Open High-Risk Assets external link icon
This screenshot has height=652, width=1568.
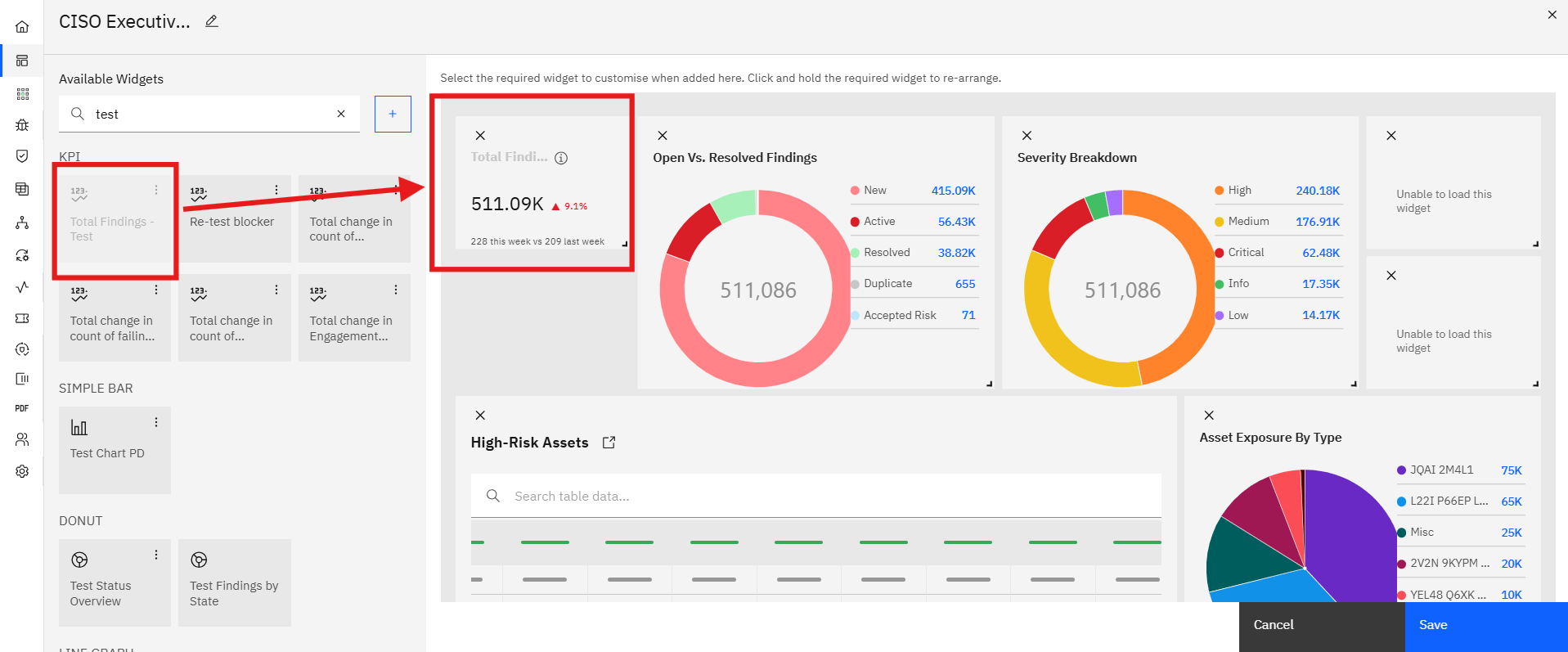609,443
